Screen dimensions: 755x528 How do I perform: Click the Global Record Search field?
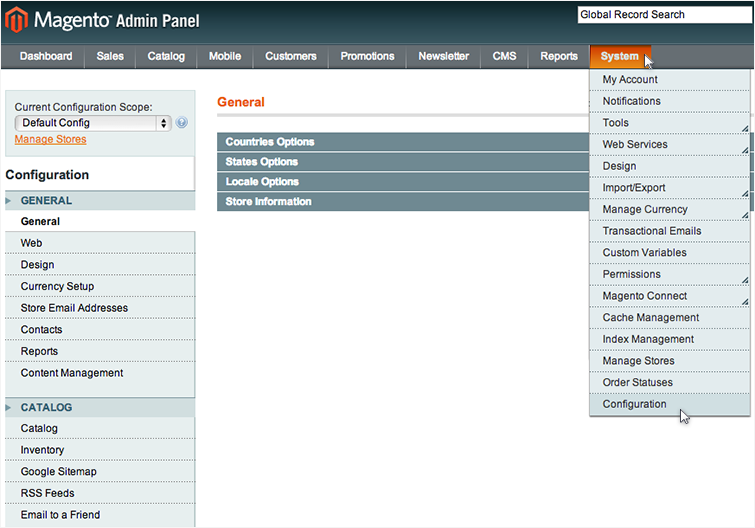coord(664,15)
